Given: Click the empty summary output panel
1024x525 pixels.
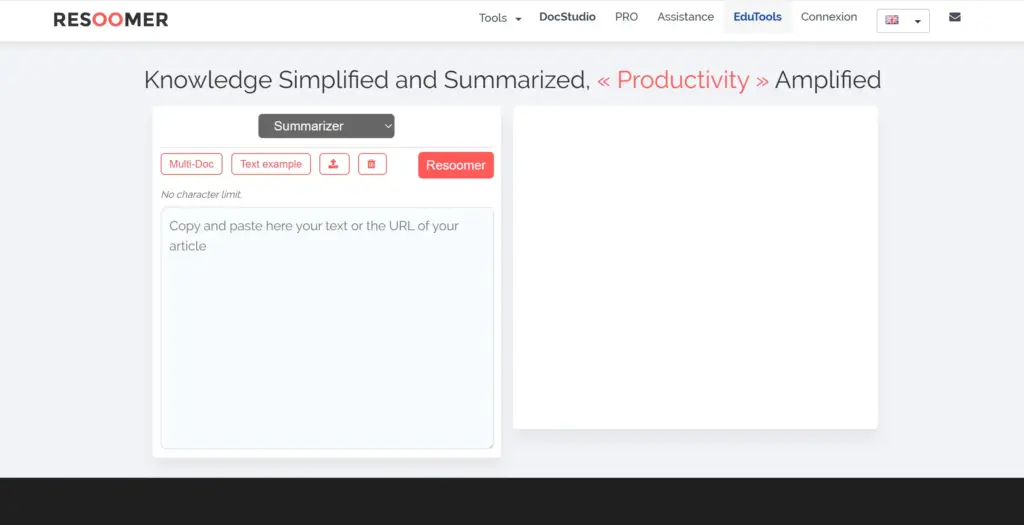Looking at the screenshot, I should click(x=695, y=268).
